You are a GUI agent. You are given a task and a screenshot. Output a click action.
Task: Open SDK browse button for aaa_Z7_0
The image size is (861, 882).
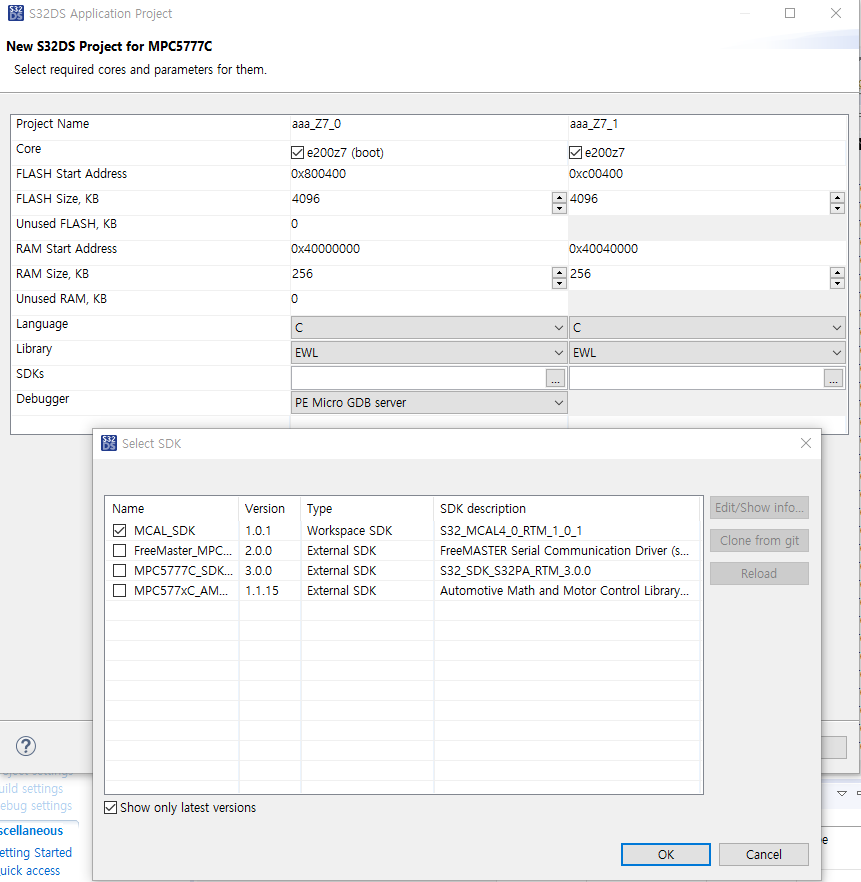point(556,379)
